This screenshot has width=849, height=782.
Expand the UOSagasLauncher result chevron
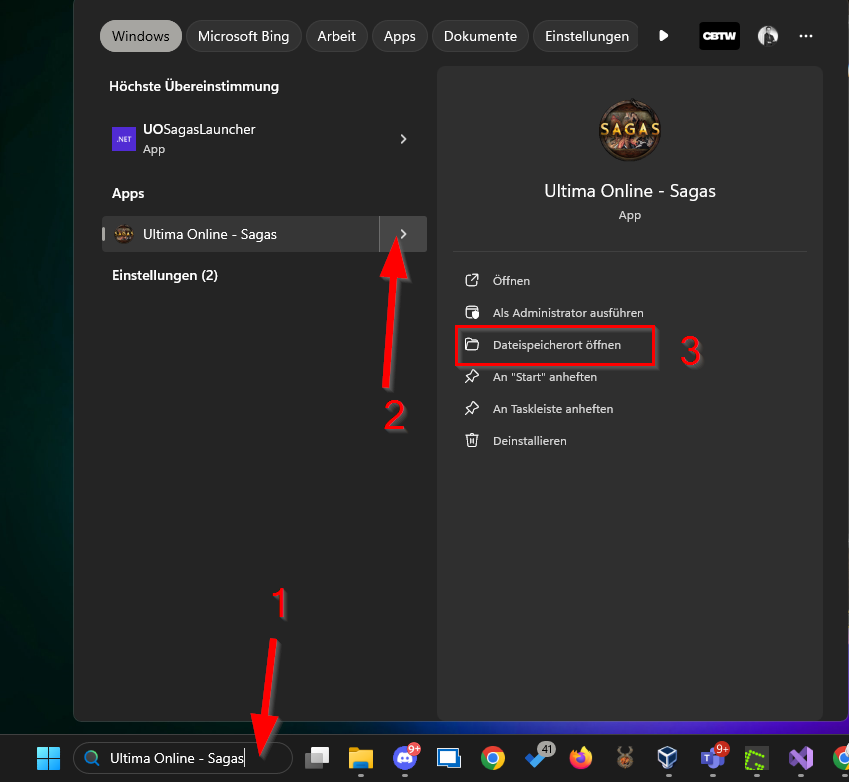coord(403,139)
